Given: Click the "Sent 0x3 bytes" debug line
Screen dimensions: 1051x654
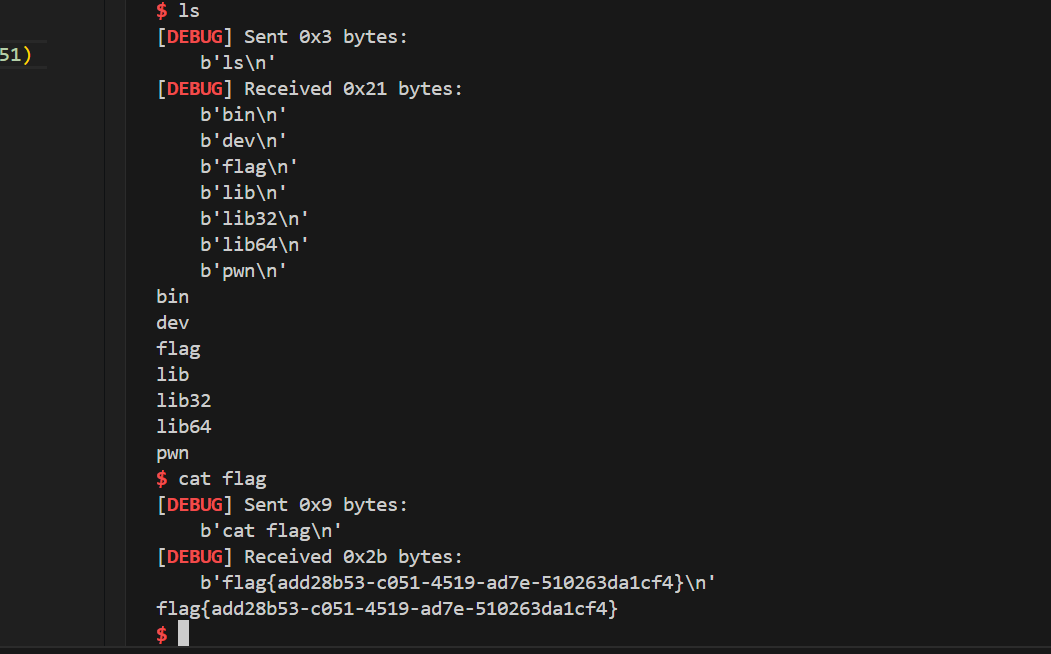Looking at the screenshot, I should point(282,37).
